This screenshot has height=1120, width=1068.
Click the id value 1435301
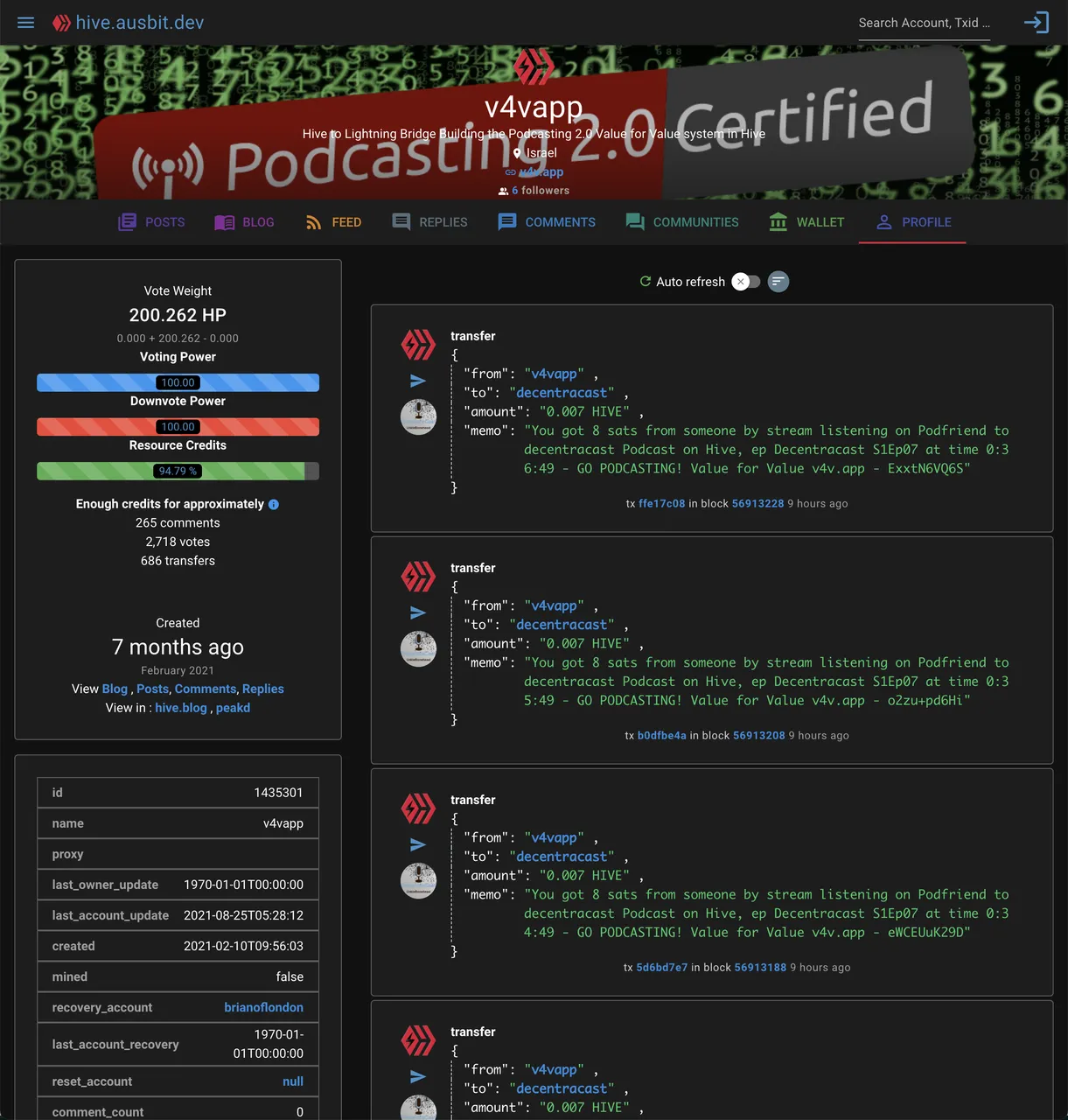coord(278,793)
